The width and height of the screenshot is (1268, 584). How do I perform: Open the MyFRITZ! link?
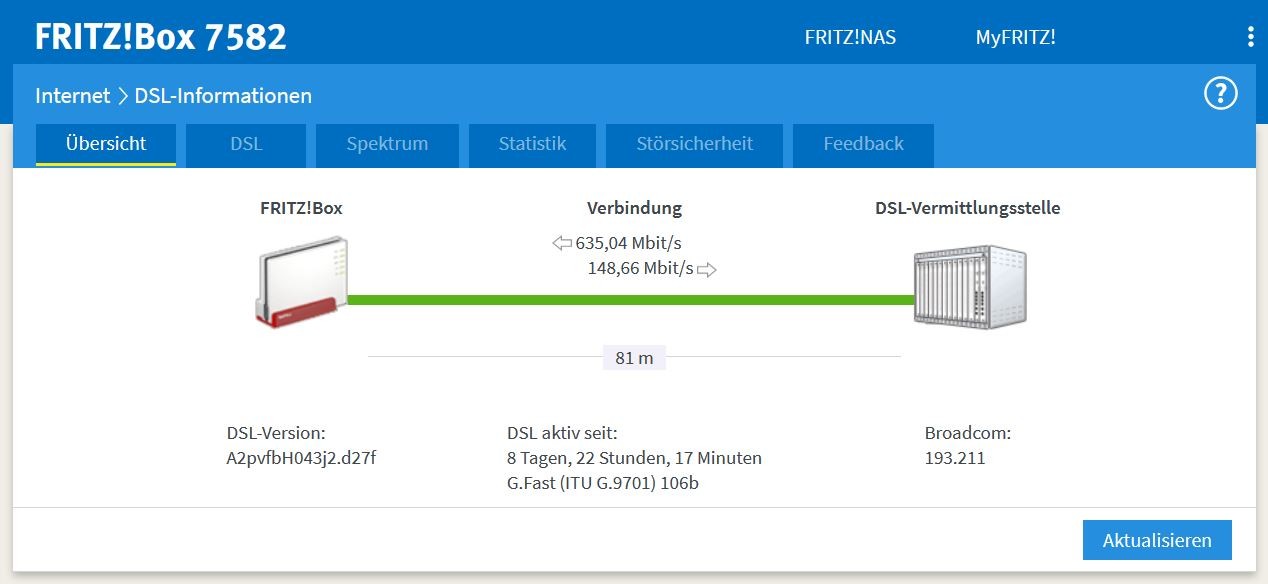click(x=1015, y=37)
